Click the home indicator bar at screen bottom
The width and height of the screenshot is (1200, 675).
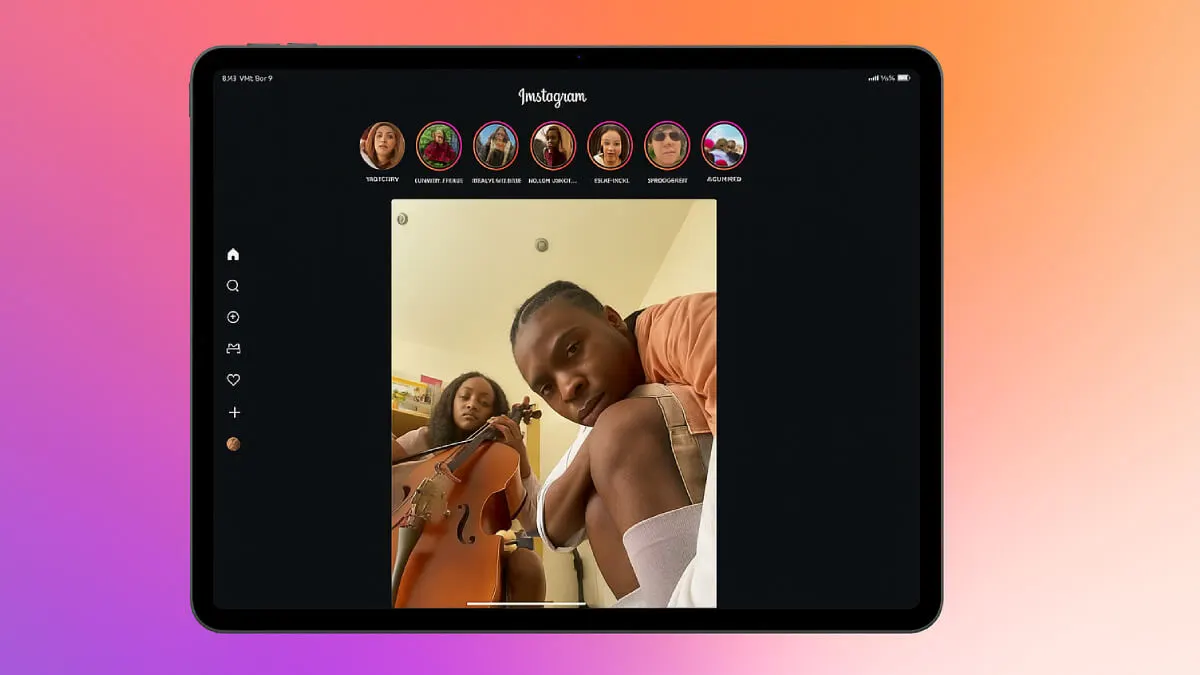pyautogui.click(x=526, y=603)
